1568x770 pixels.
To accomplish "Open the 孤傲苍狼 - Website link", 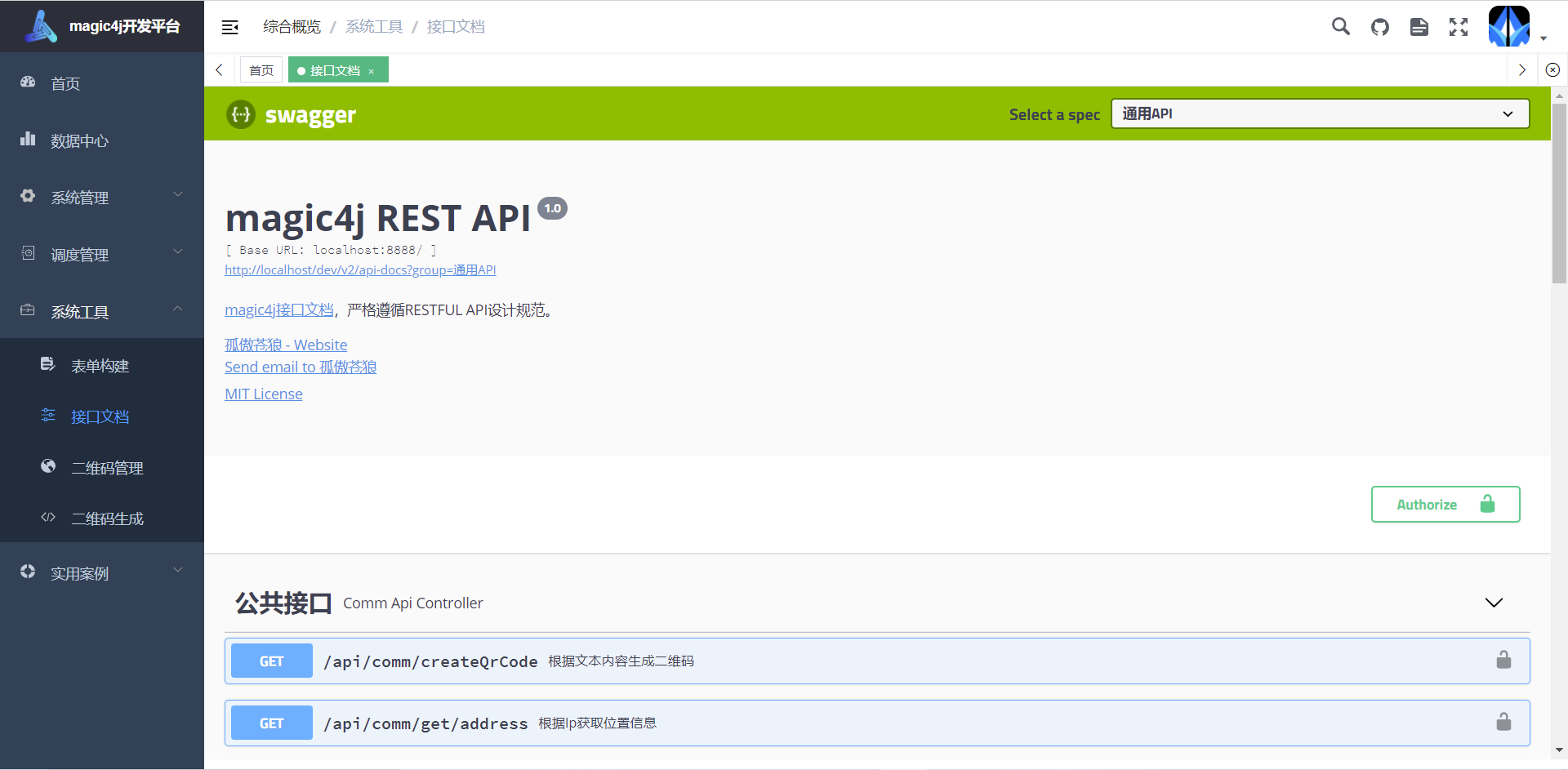I will tap(286, 345).
